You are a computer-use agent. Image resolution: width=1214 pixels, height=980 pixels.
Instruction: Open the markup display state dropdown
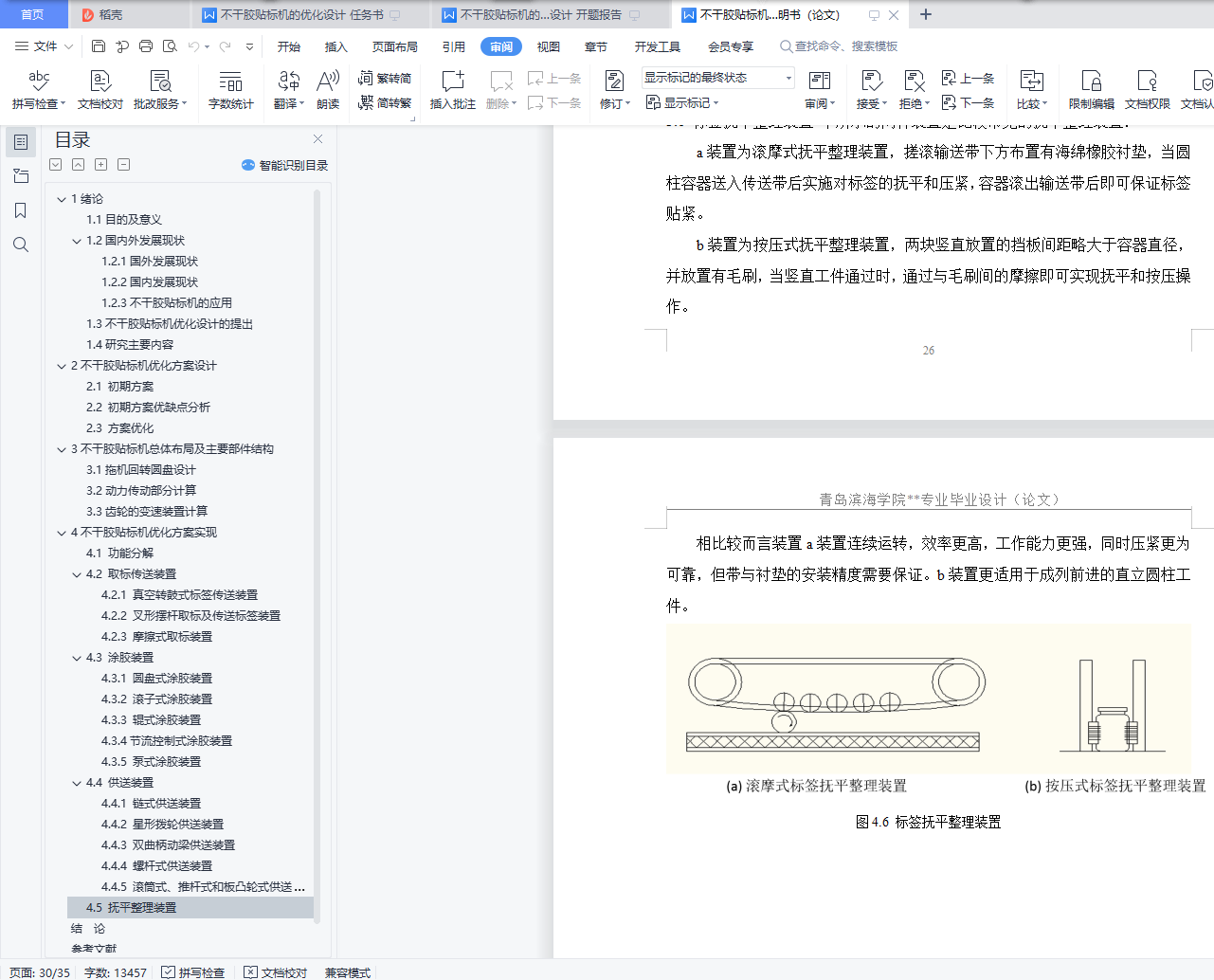click(718, 78)
